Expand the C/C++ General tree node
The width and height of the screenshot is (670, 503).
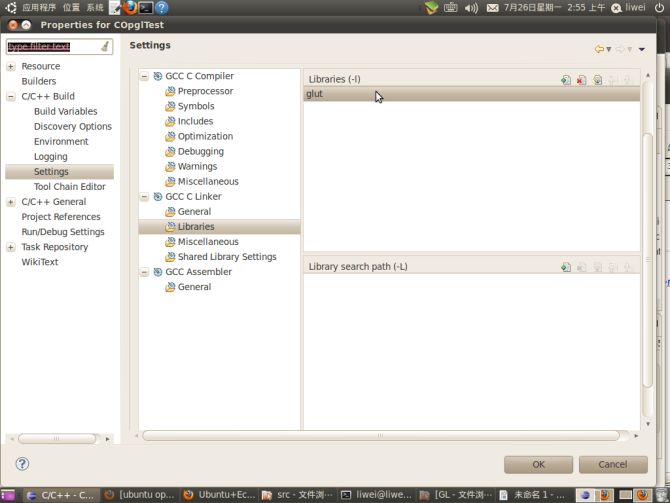coord(11,202)
